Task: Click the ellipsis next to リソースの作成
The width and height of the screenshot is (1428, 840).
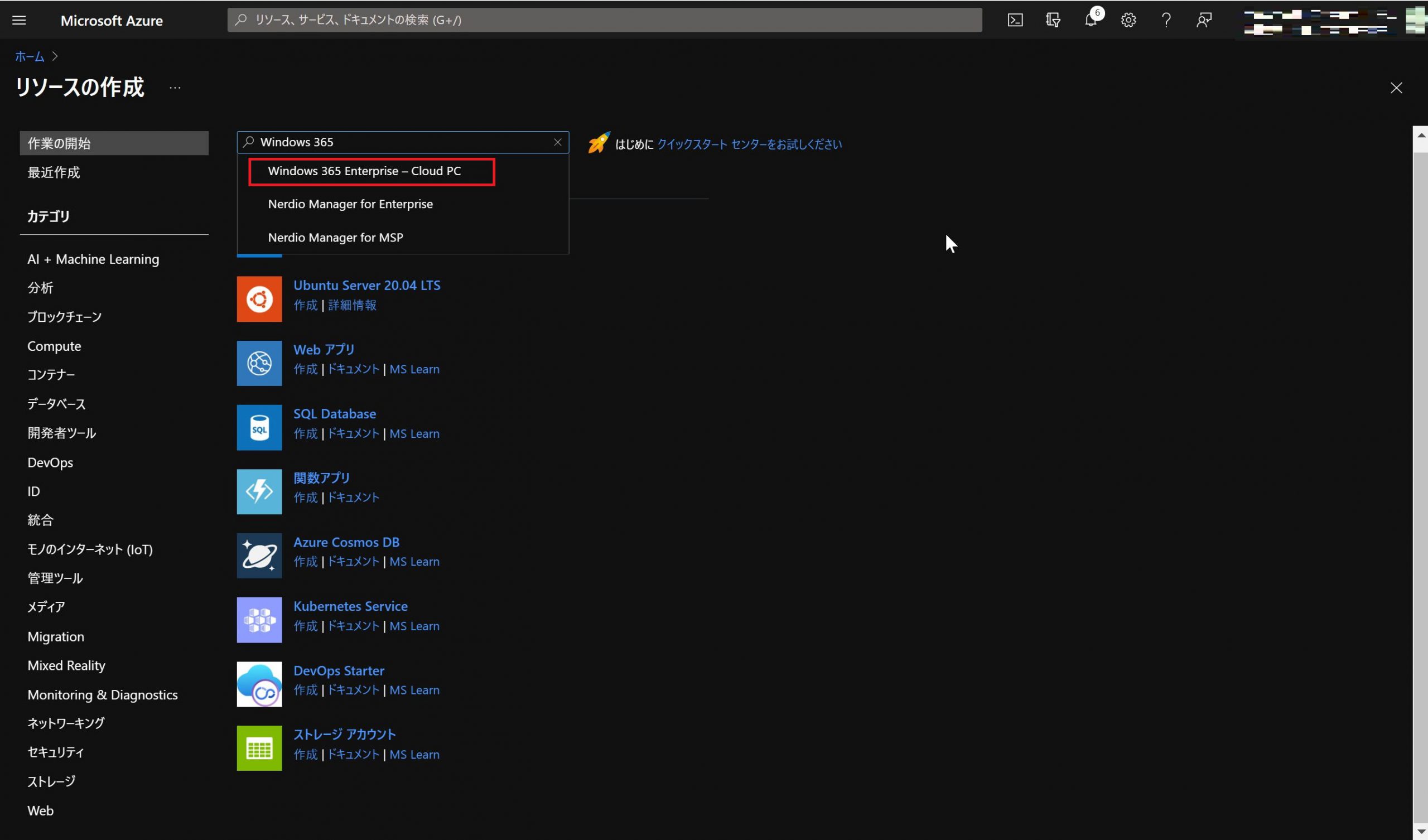Action: 175,88
